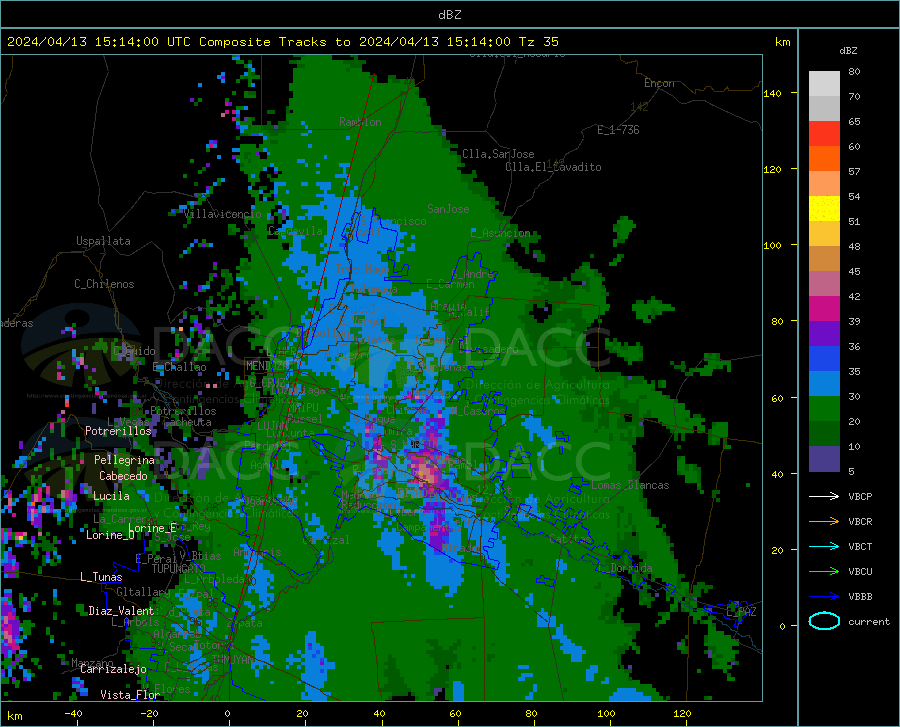Click the 'VBCP' legend label
This screenshot has height=727, width=900.
pos(860,496)
